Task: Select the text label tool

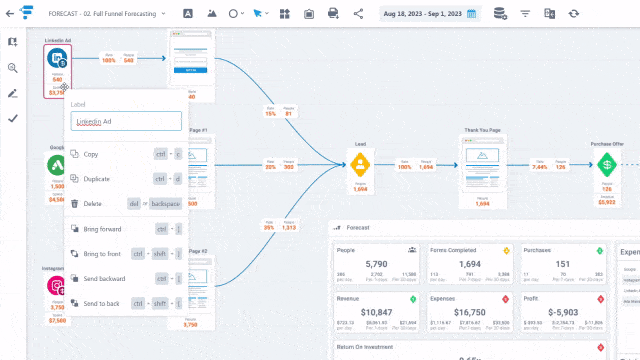Action: [x=188, y=13]
